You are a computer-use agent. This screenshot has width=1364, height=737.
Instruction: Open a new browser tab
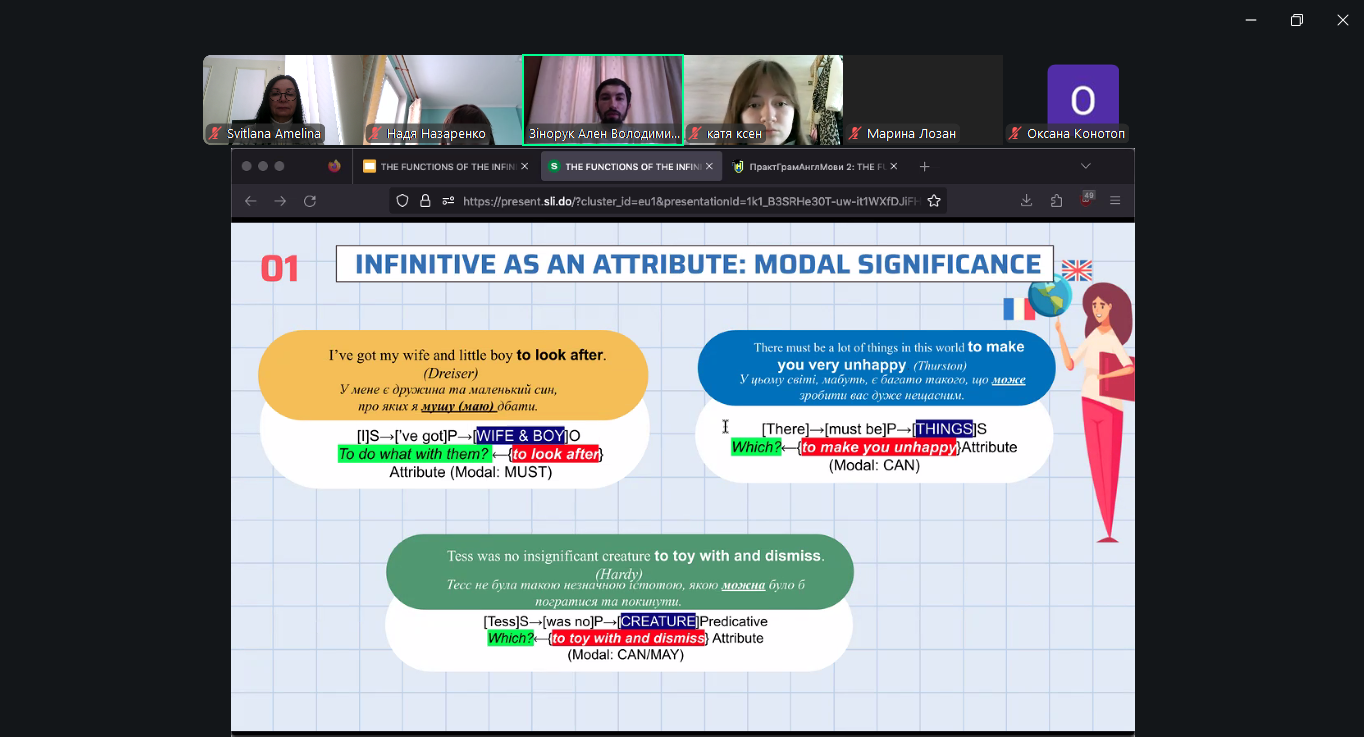click(x=925, y=167)
